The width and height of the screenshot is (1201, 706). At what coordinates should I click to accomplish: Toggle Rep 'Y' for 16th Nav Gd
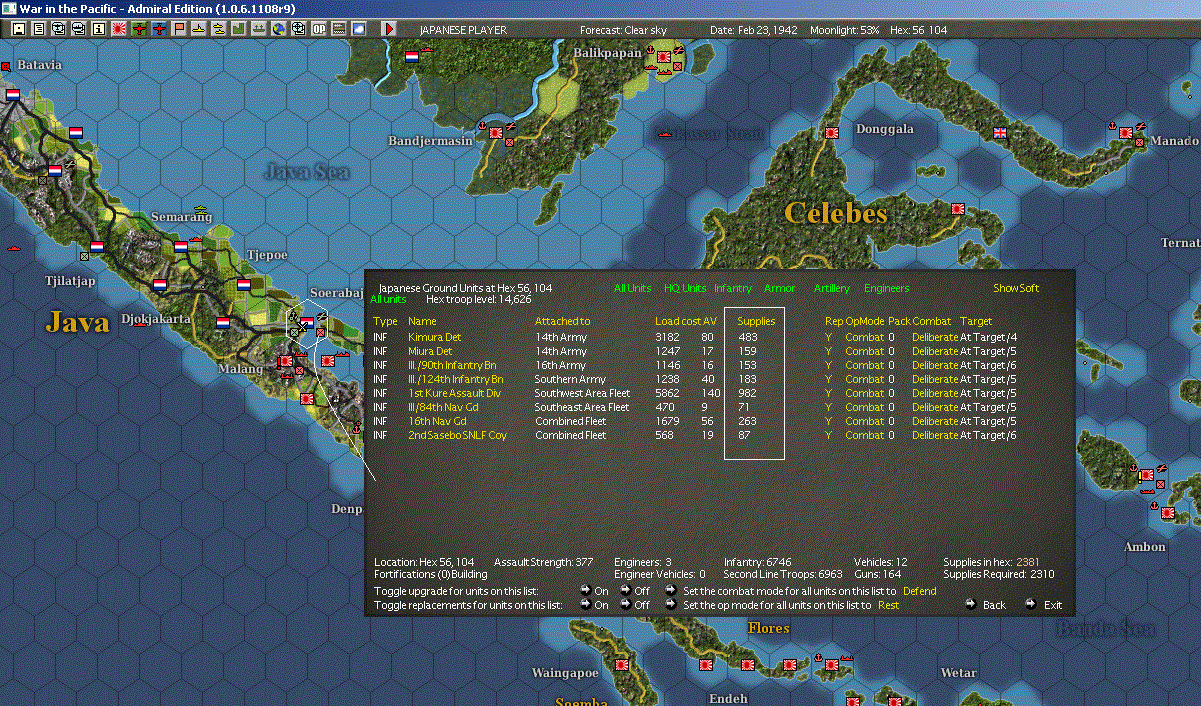click(x=828, y=421)
